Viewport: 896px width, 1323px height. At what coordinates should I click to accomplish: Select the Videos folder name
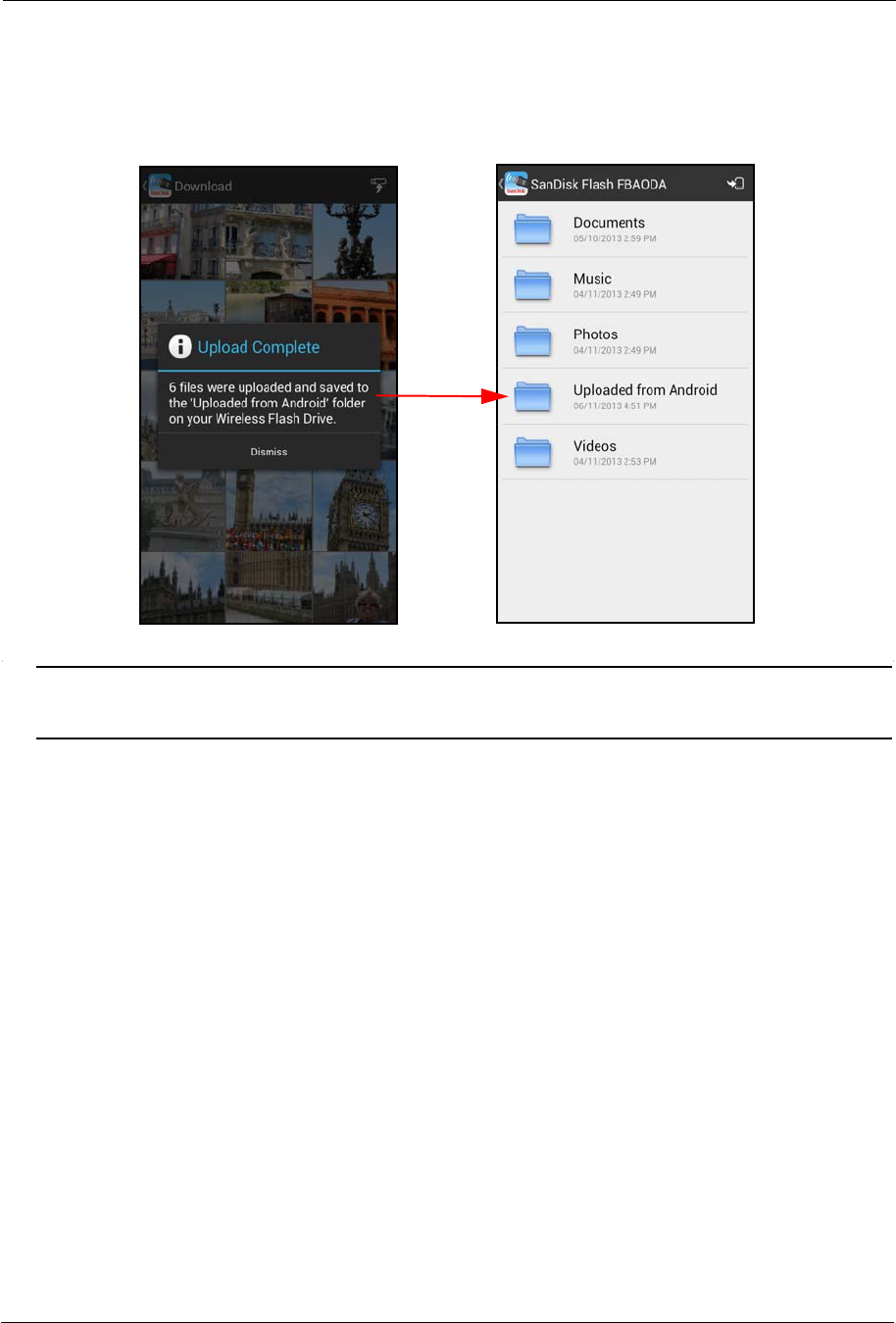[x=595, y=445]
